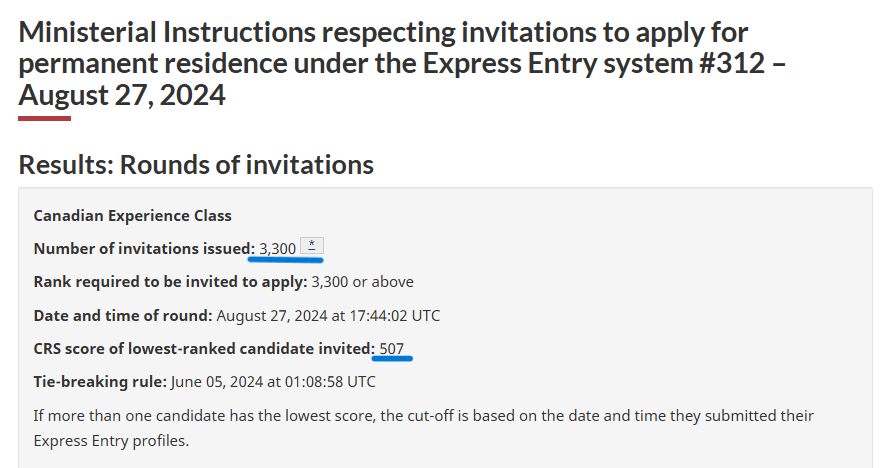Open the asterisk footnote beside 3,300
This screenshot has height=468, width=883.
coord(312,246)
